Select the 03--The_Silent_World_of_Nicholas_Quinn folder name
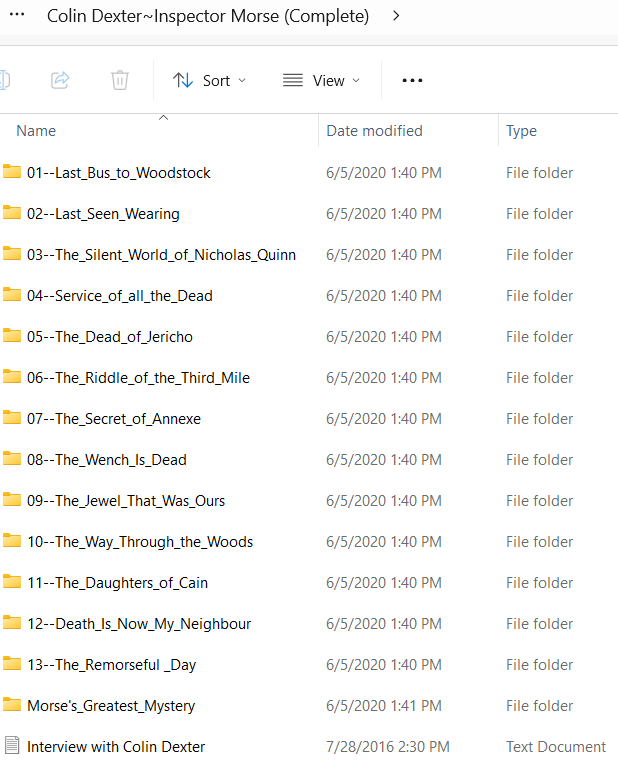The height and width of the screenshot is (766, 618). (x=161, y=255)
